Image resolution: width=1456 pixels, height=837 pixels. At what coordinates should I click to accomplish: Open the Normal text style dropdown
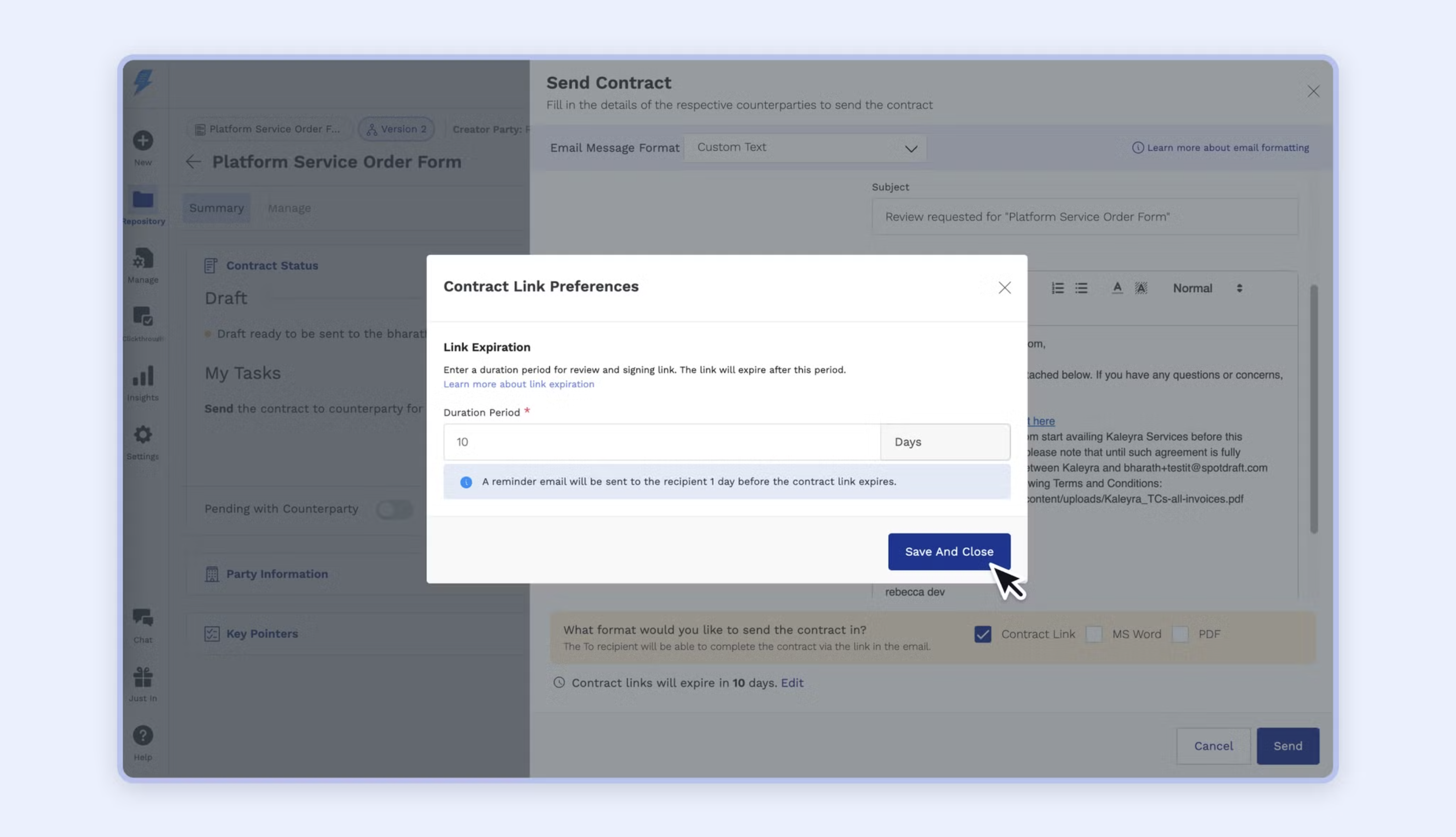tap(1207, 288)
